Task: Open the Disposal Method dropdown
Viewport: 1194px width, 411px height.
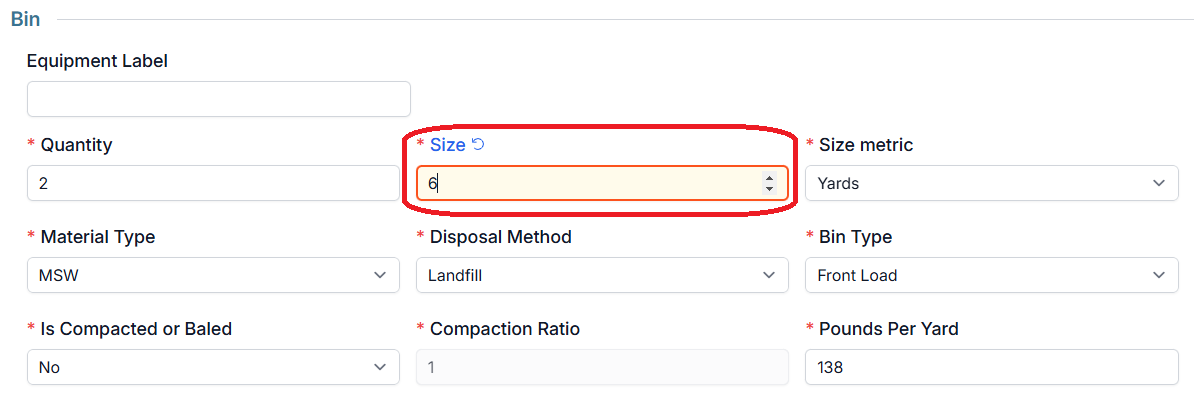Action: [x=602, y=276]
